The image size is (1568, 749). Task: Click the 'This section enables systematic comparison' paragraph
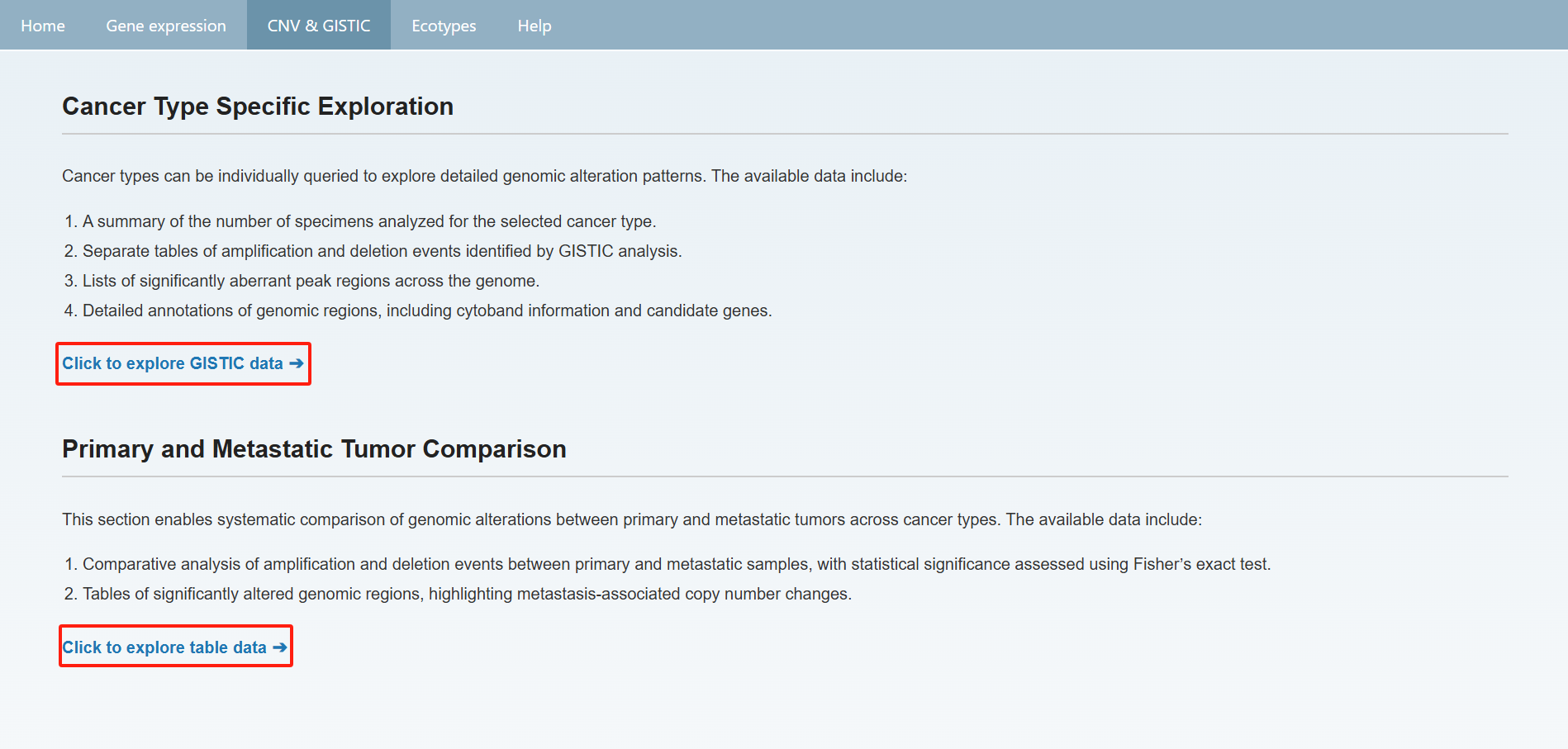[631, 519]
